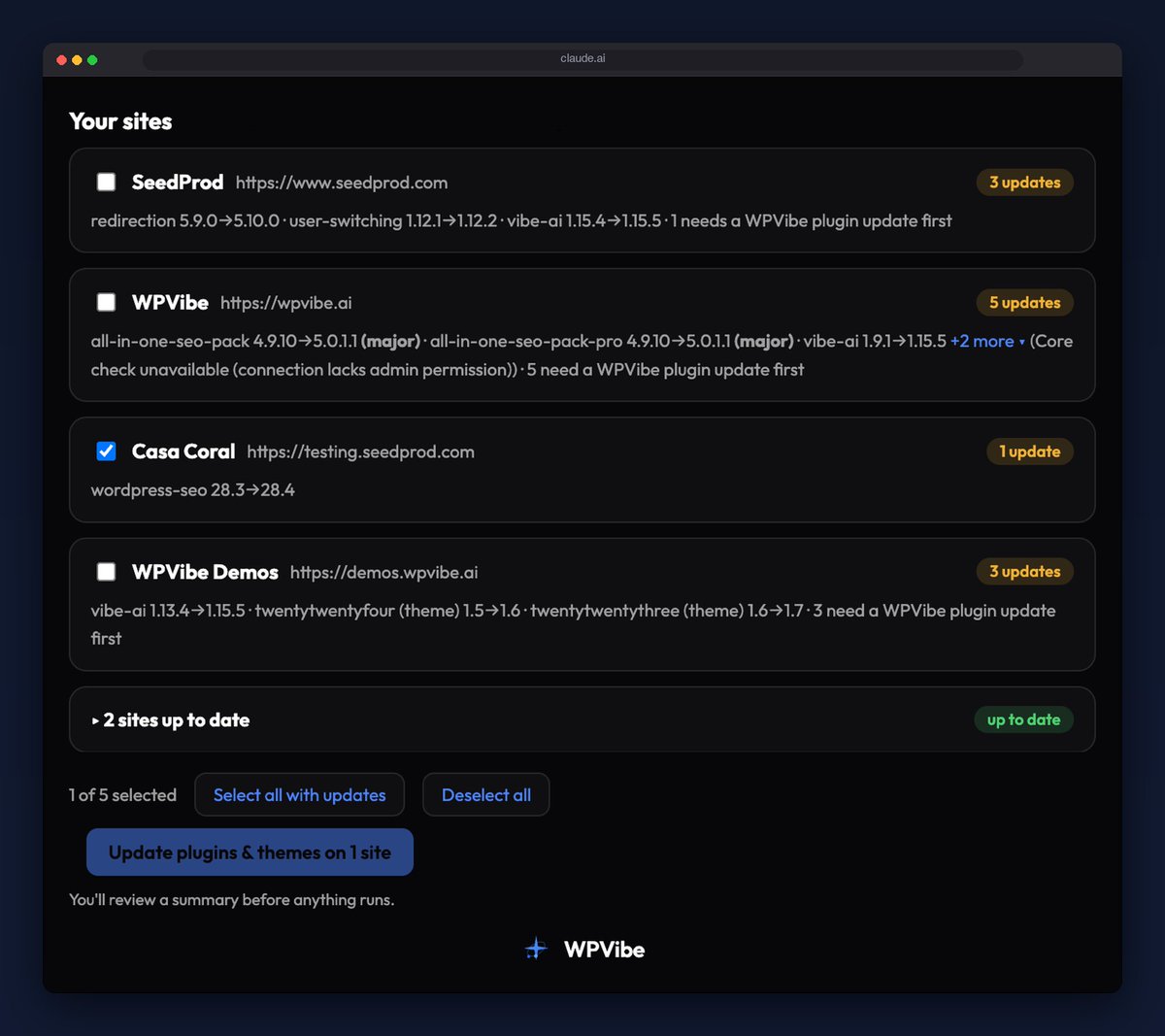Screen dimensions: 1165x1036
Task: Click the WPVibe Demos site name
Action: tap(205, 571)
